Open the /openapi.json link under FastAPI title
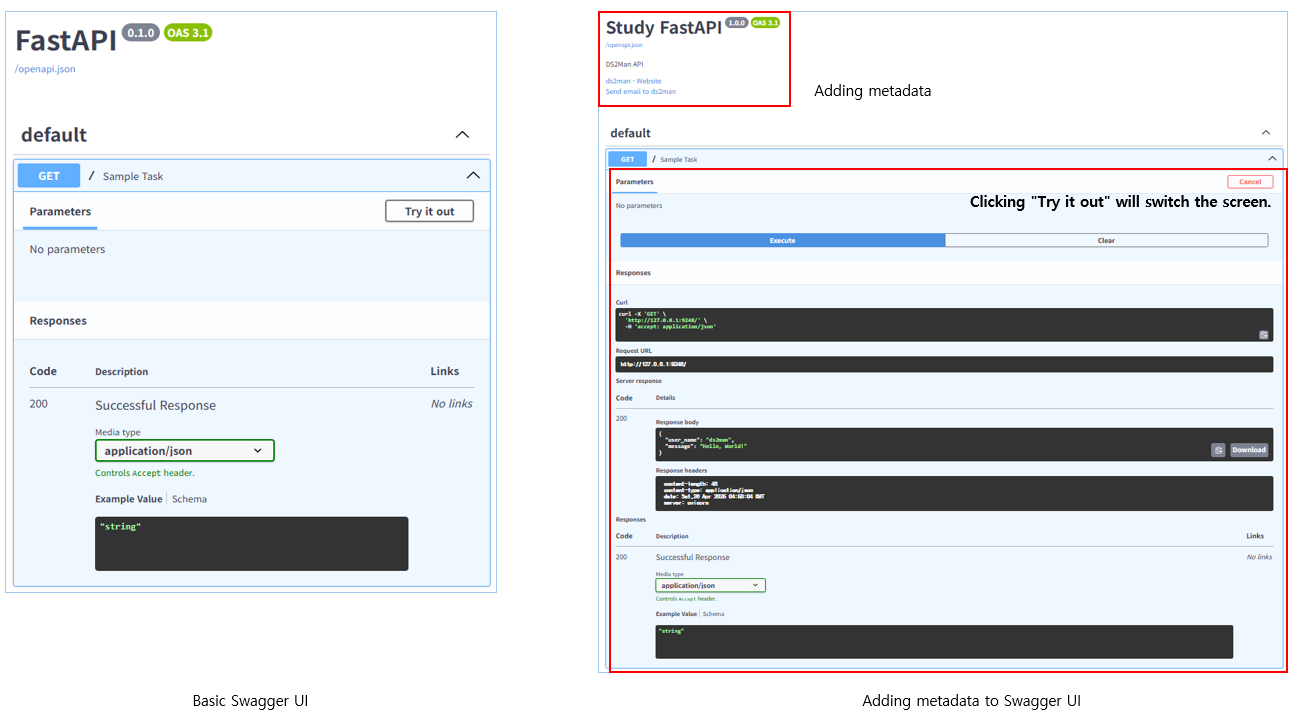 pyautogui.click(x=45, y=69)
